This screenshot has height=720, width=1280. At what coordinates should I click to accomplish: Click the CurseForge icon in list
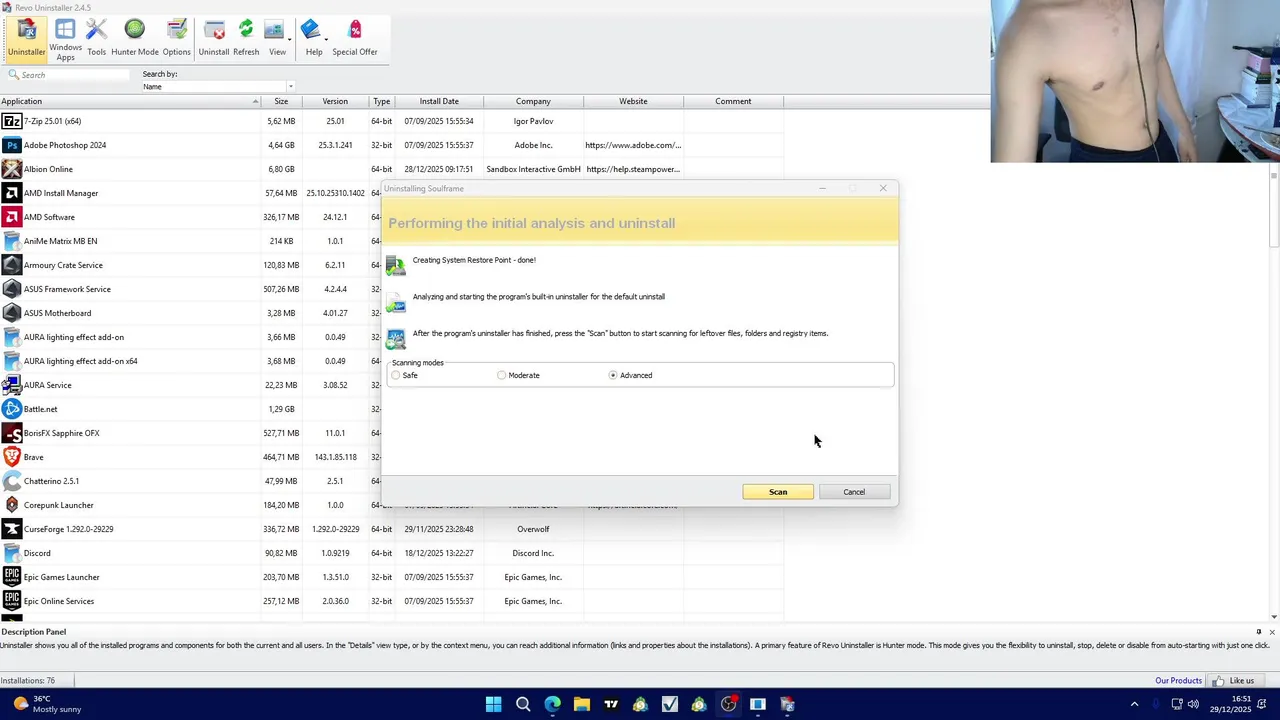(11, 529)
